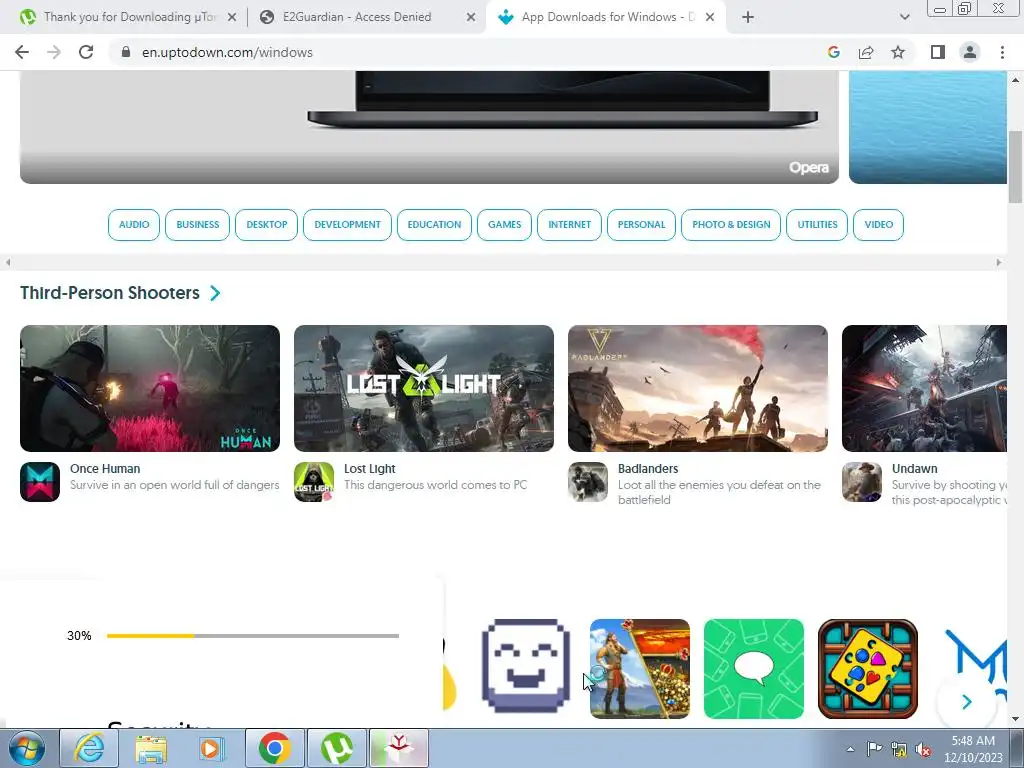Open the tab search dropdown
Screen dimensions: 1024x768
(x=904, y=17)
